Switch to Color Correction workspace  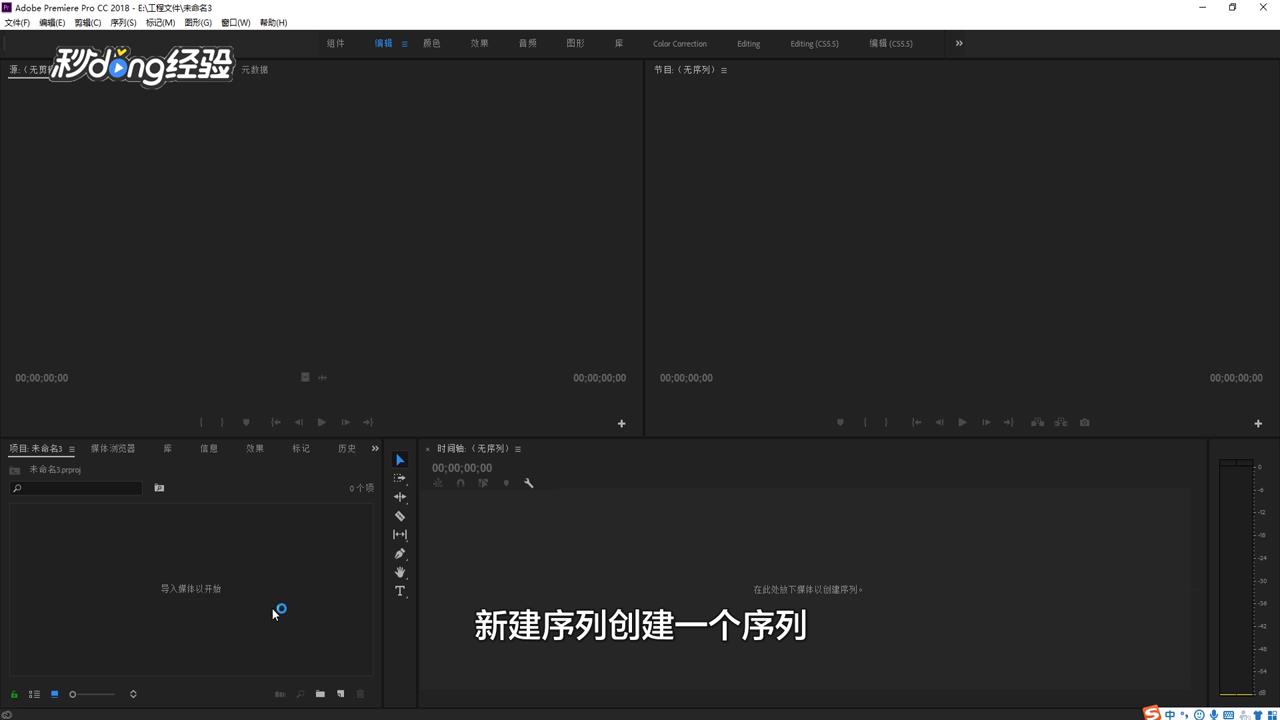pos(680,44)
